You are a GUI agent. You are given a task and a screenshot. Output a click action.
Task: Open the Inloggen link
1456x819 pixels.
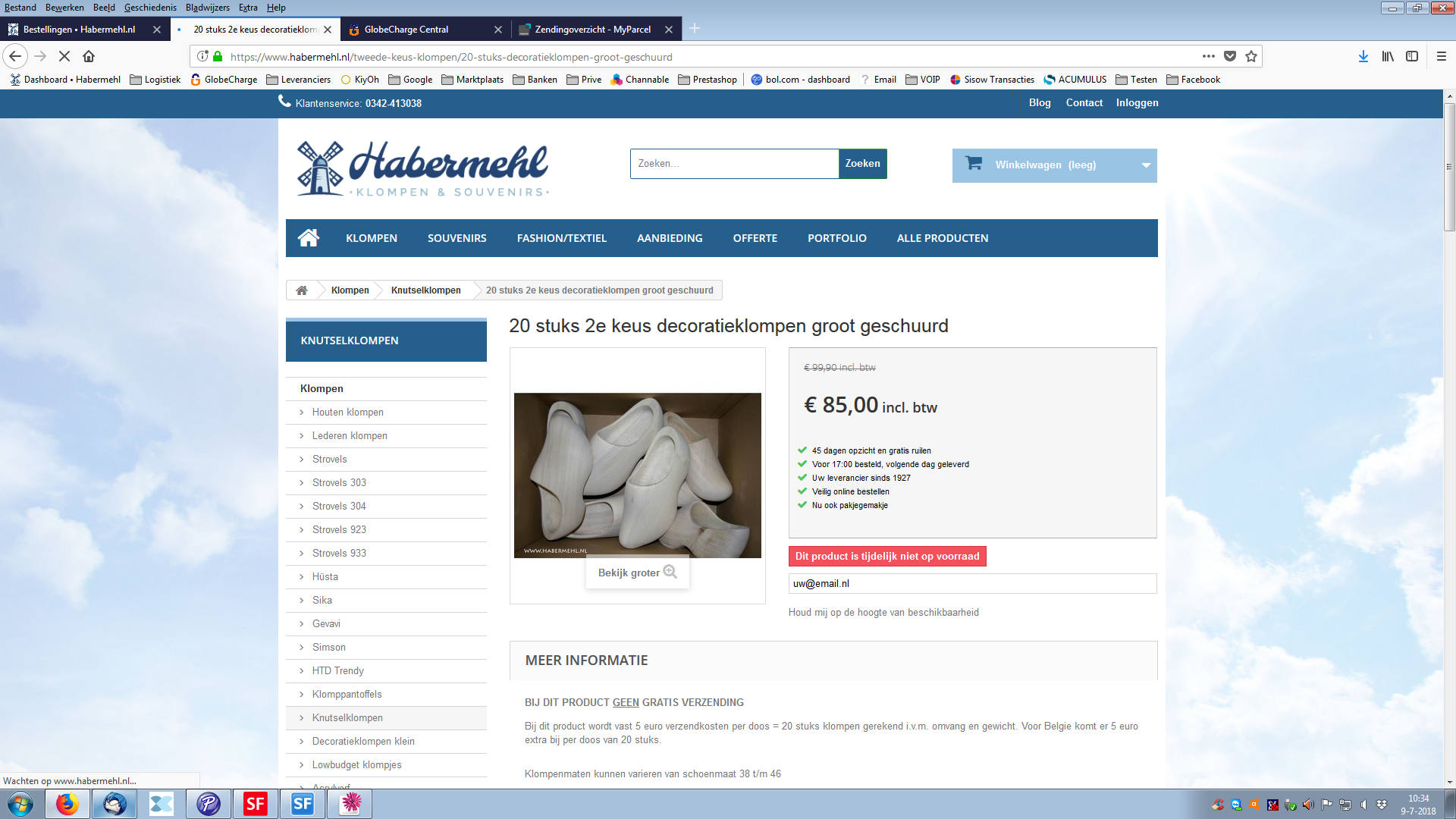(1137, 103)
